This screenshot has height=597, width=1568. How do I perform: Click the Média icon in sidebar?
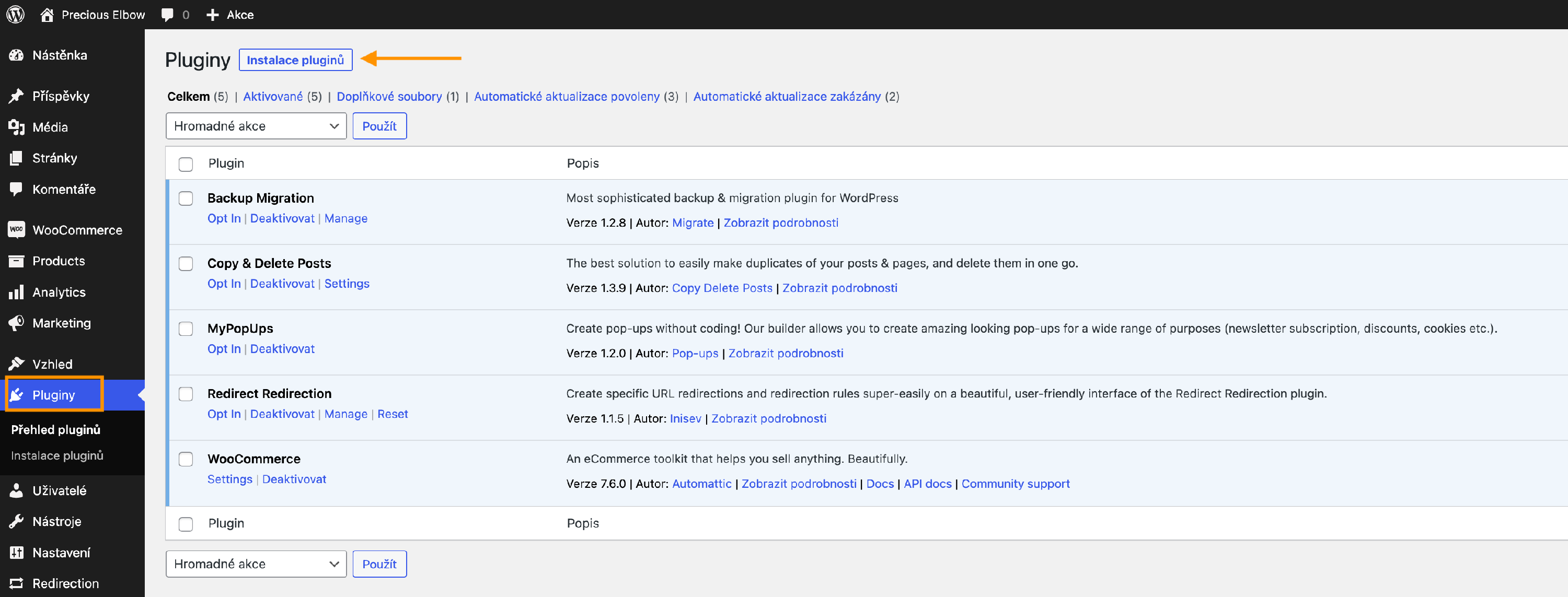(16, 127)
